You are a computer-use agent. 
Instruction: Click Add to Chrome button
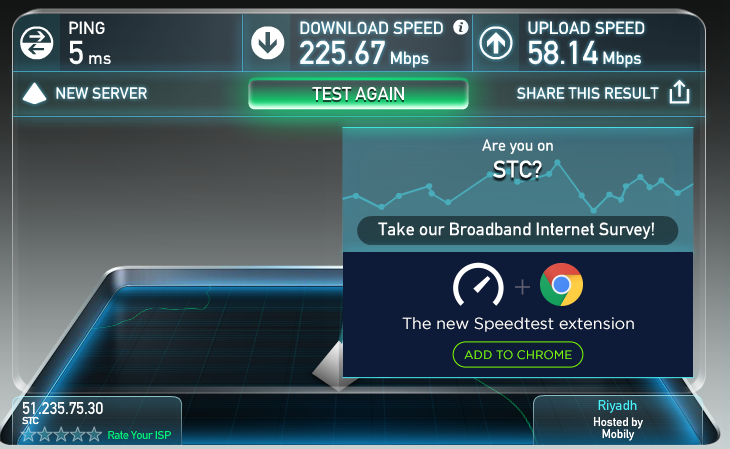tap(518, 354)
